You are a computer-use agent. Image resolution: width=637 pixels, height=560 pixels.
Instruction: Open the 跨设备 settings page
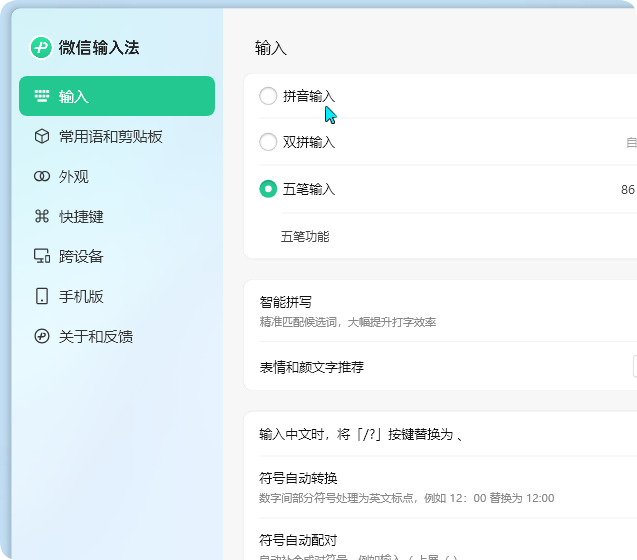pos(117,256)
